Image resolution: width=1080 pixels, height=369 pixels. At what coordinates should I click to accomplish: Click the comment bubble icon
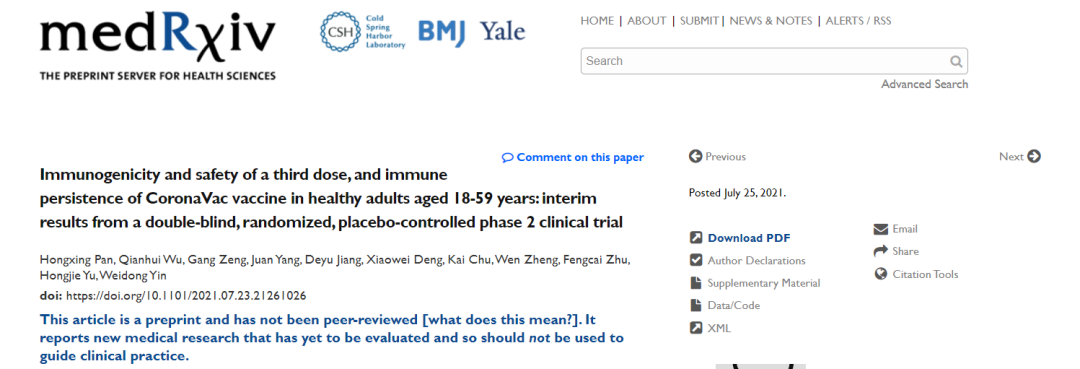pyautogui.click(x=508, y=158)
